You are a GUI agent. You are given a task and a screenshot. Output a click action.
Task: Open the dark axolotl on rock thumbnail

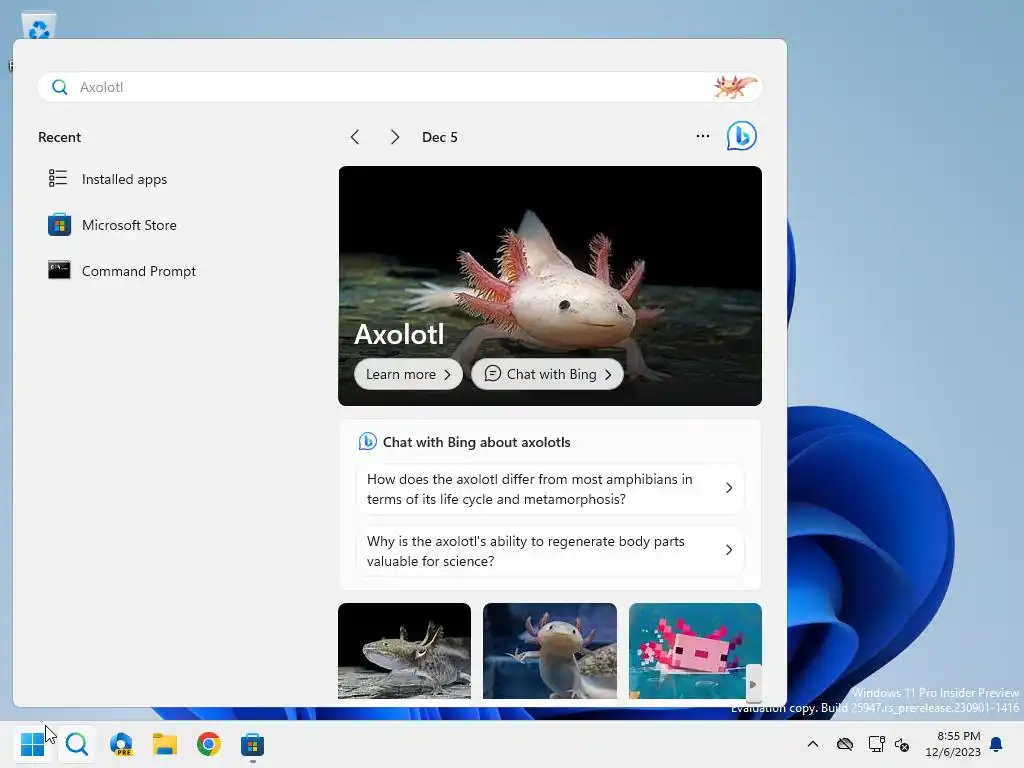404,650
